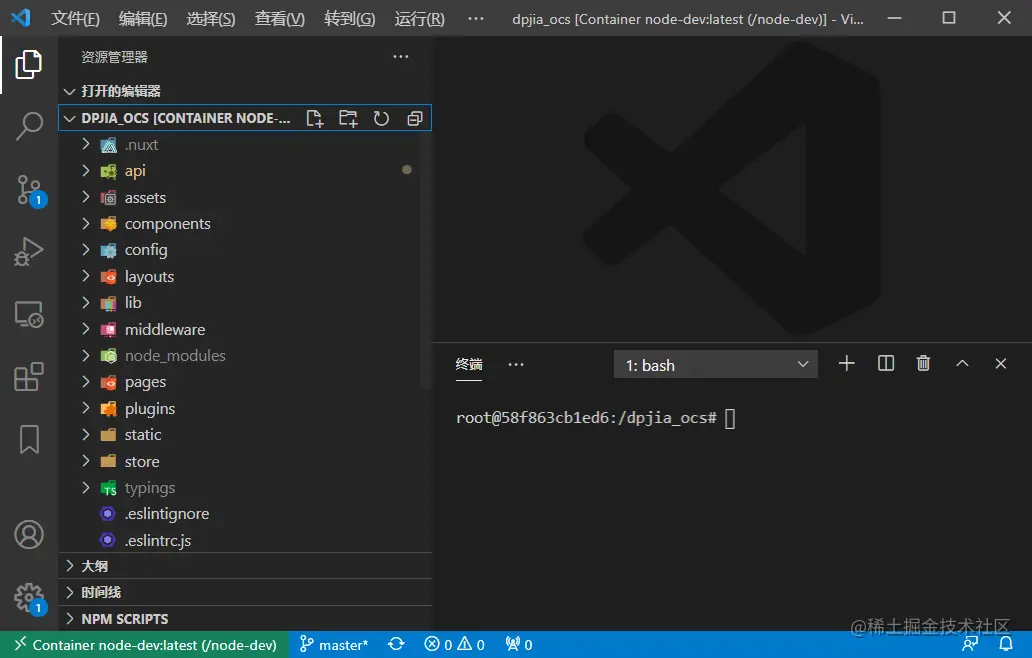Open terminal panel more views ellipsis

pos(516,364)
